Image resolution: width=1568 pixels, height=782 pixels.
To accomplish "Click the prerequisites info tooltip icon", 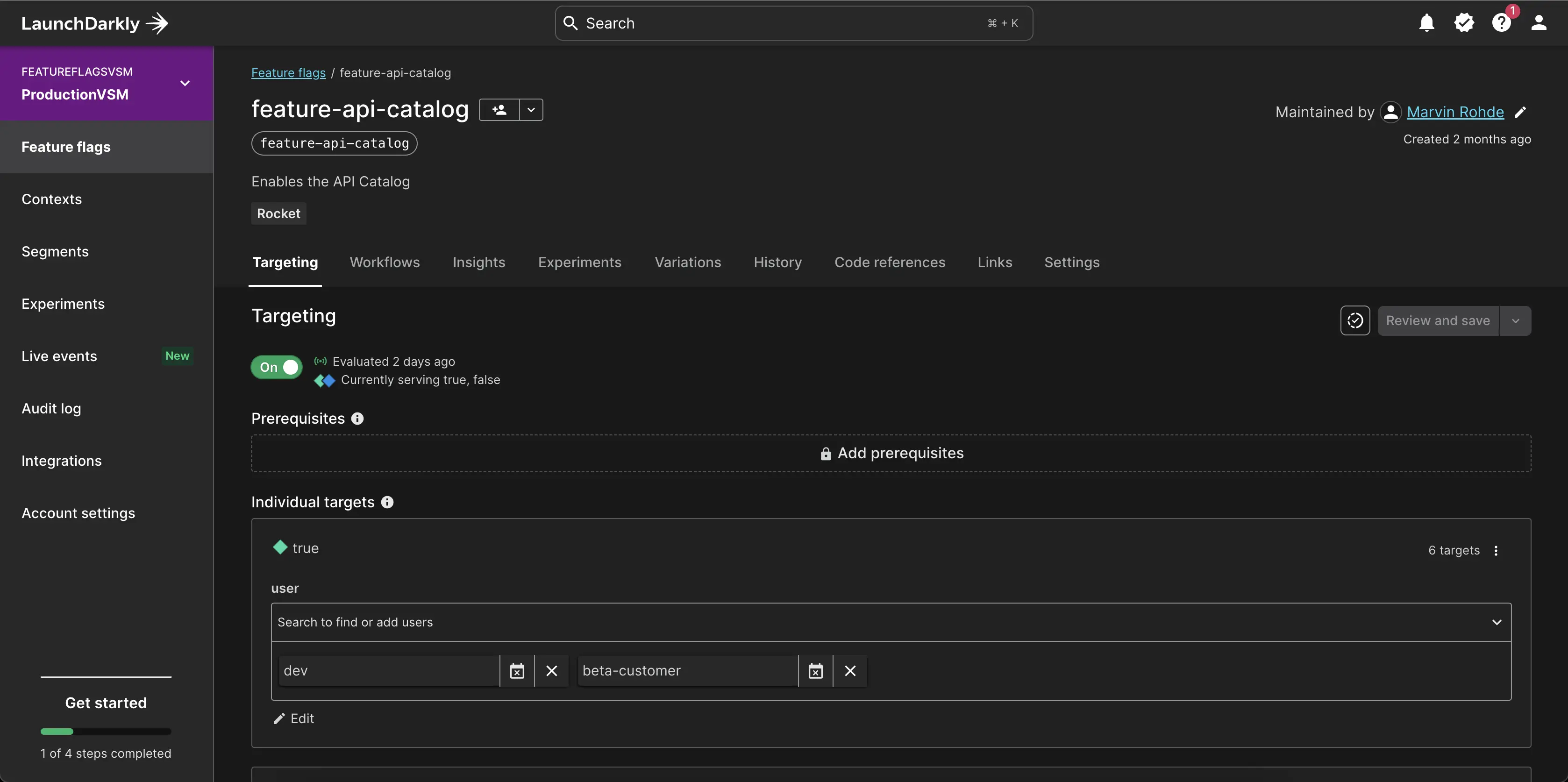I will click(357, 418).
